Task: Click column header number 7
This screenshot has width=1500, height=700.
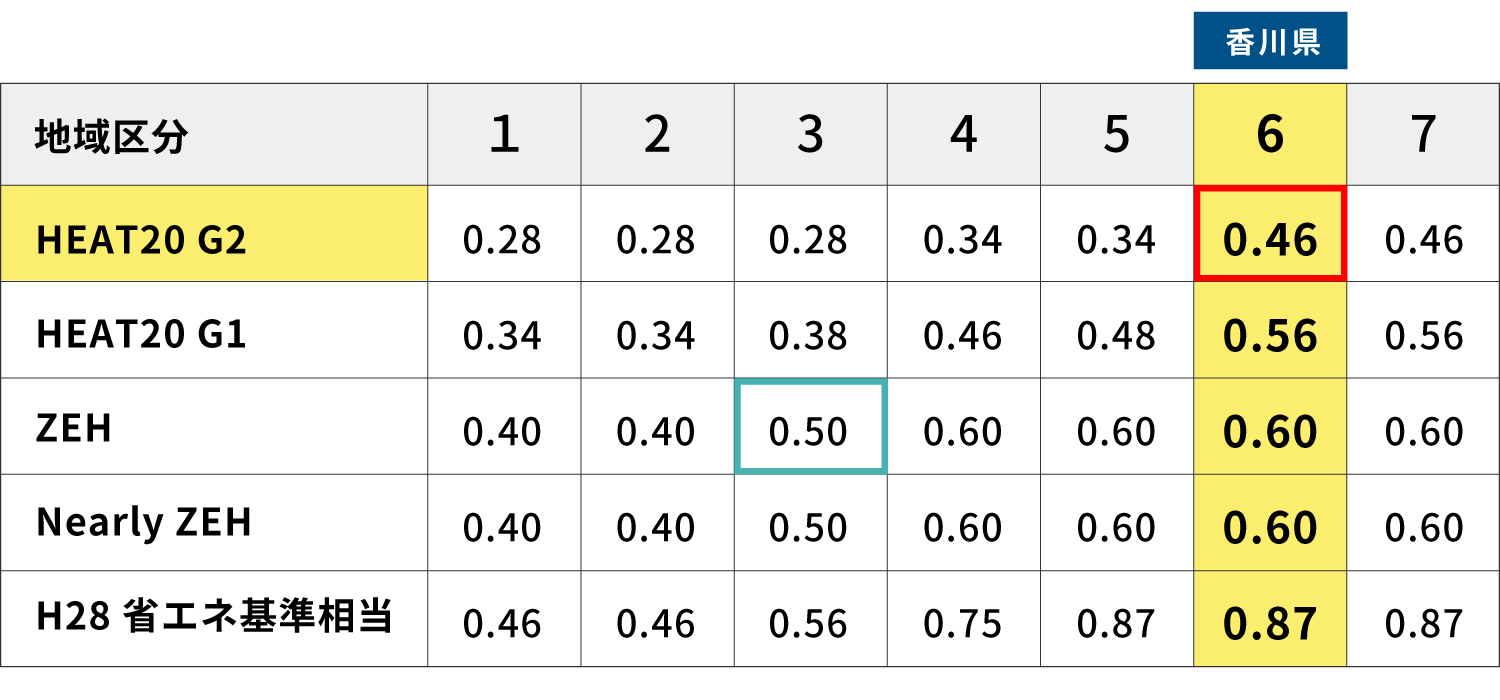Action: [1423, 135]
